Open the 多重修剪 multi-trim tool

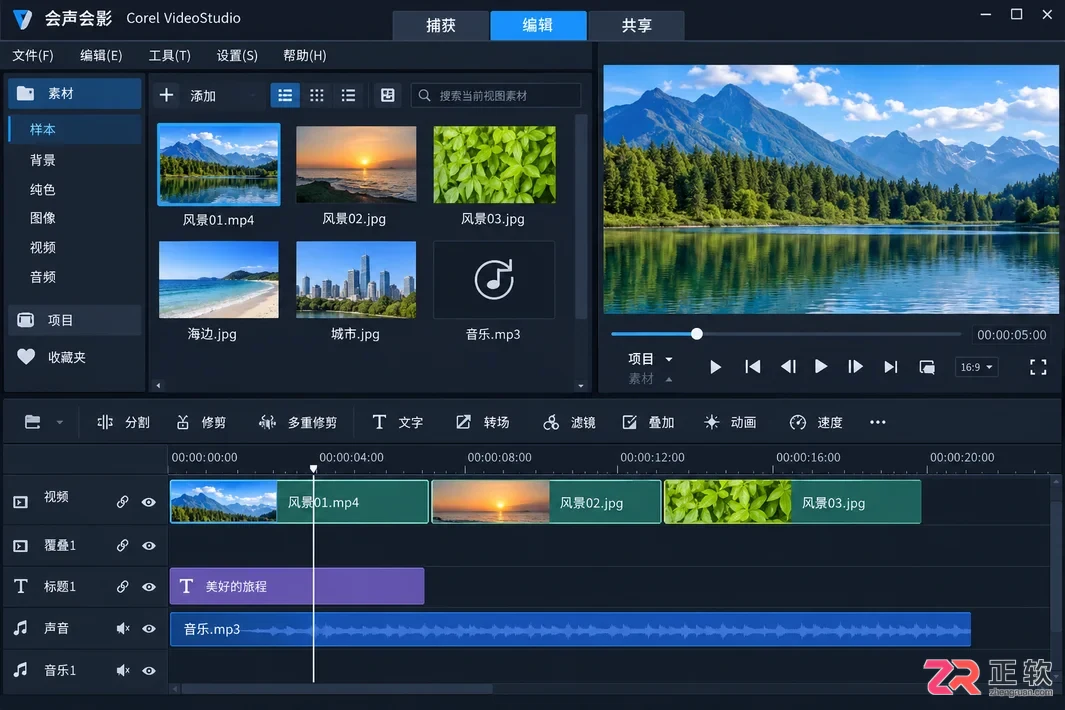[x=297, y=423]
